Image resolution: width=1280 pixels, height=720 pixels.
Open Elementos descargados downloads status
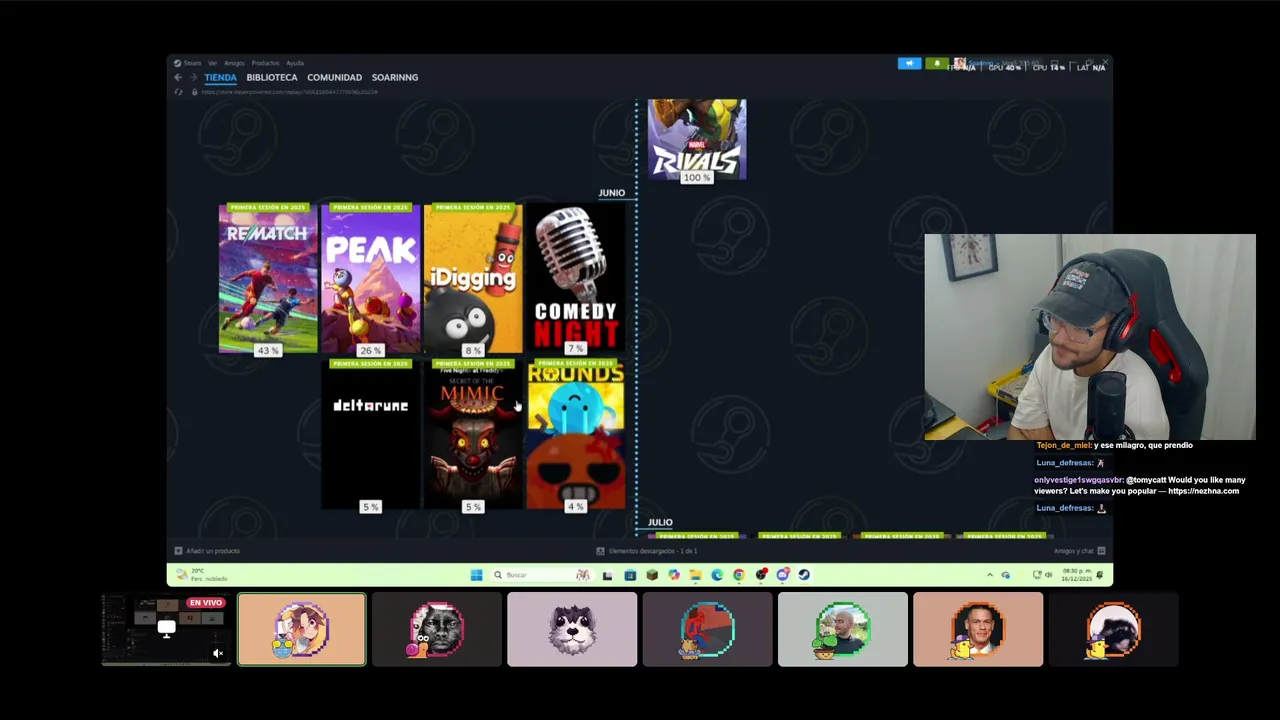coord(646,551)
